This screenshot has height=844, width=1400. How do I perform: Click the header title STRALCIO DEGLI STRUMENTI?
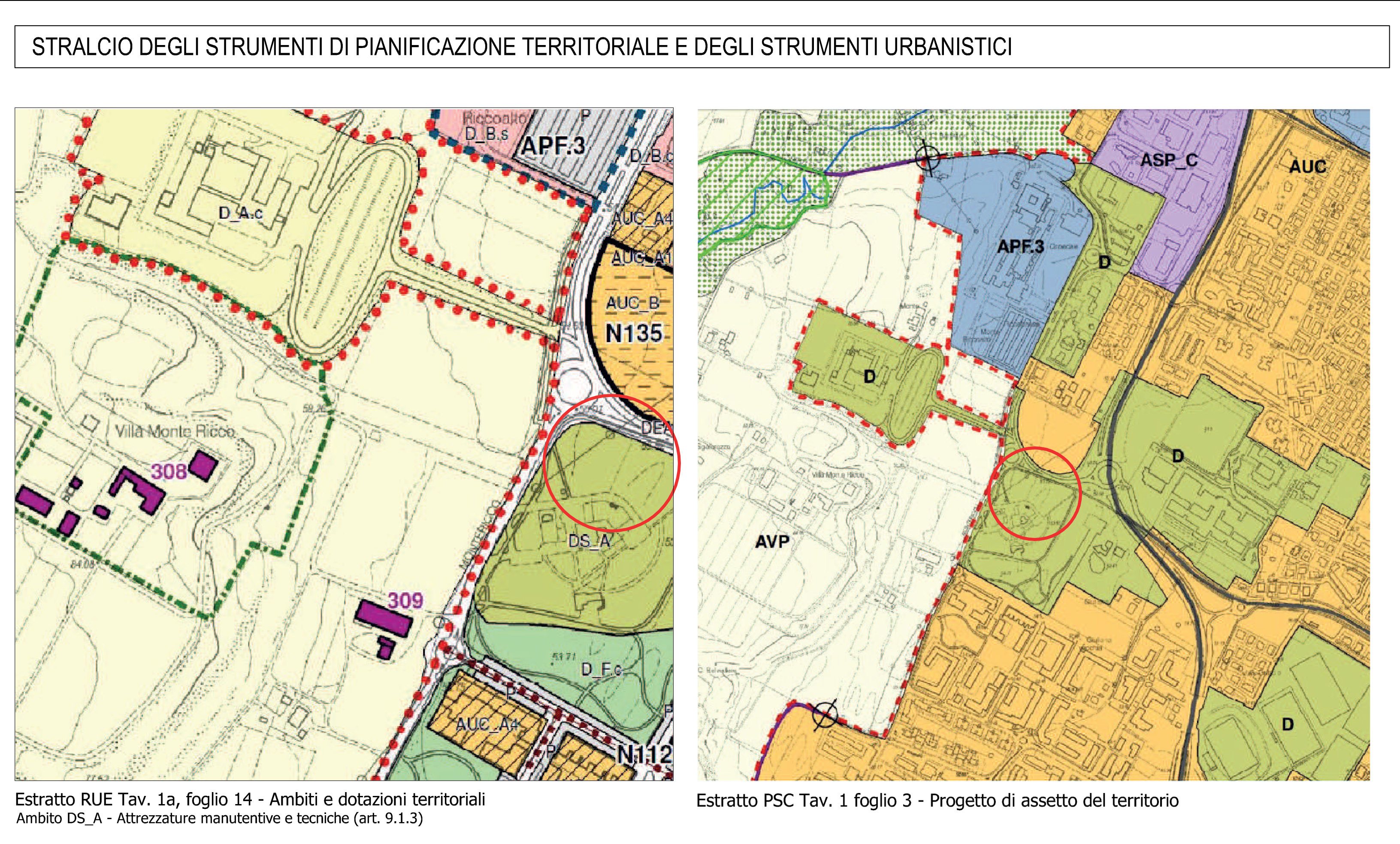click(522, 47)
